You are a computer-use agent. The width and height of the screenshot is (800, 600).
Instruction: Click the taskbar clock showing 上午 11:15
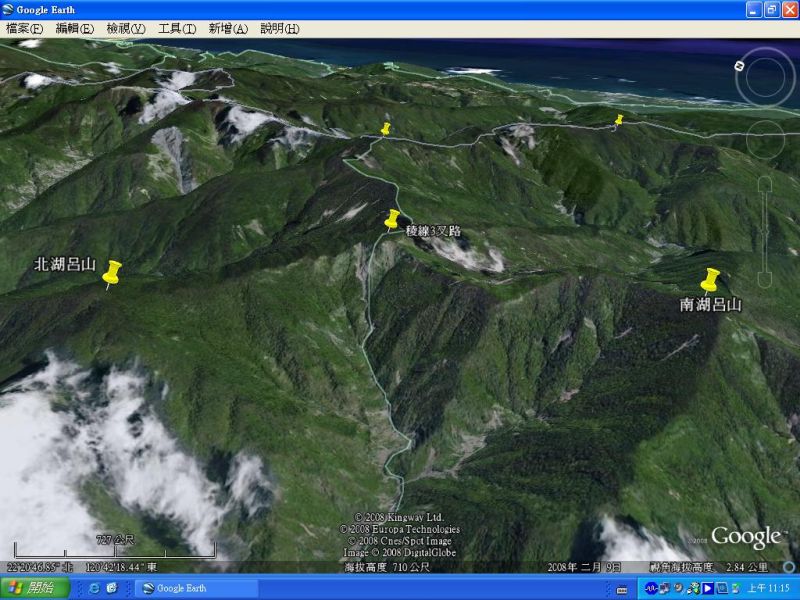(x=769, y=588)
